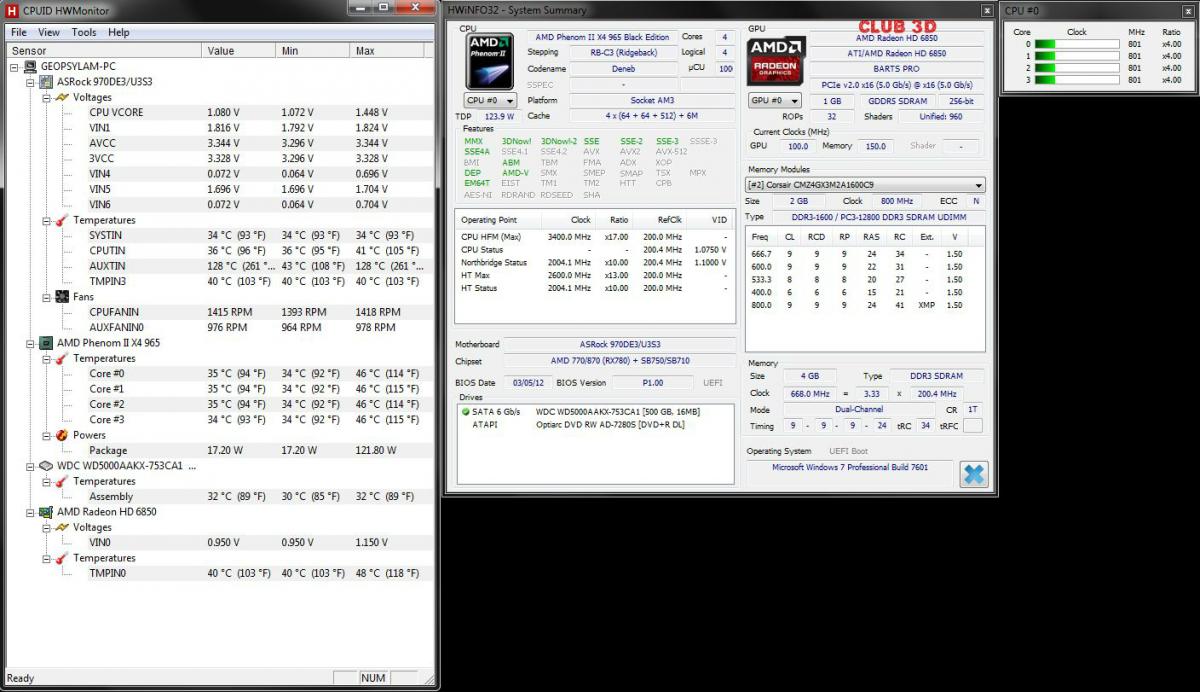
Task: Collapse the ASRock Voltages branch
Action: (46, 97)
